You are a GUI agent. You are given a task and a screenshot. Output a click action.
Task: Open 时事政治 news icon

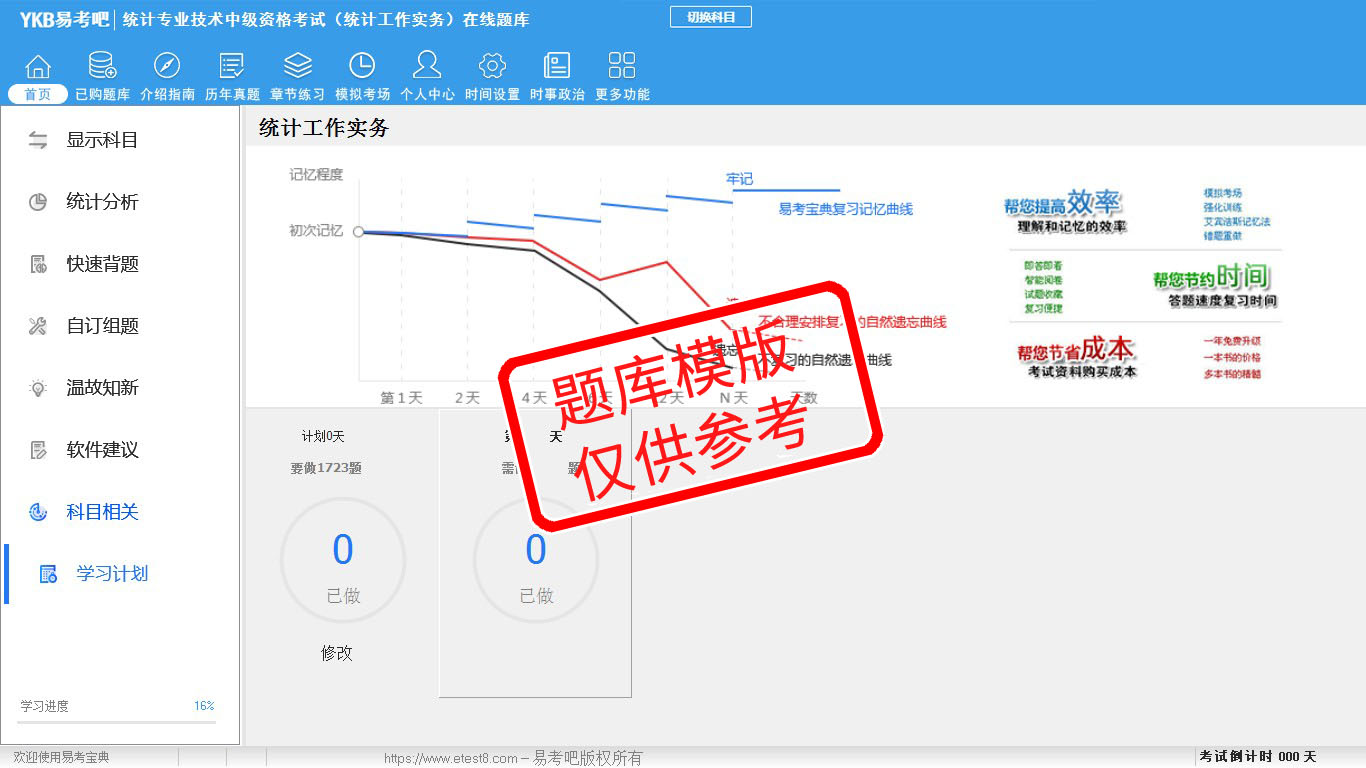[557, 67]
